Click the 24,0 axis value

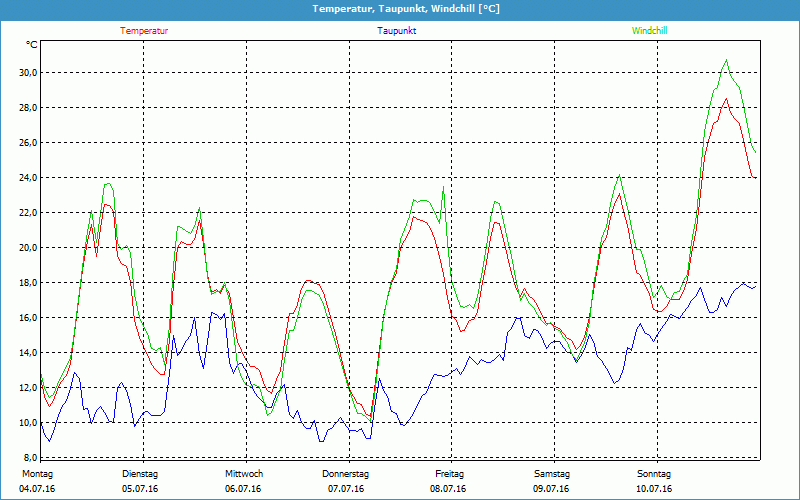[27, 178]
